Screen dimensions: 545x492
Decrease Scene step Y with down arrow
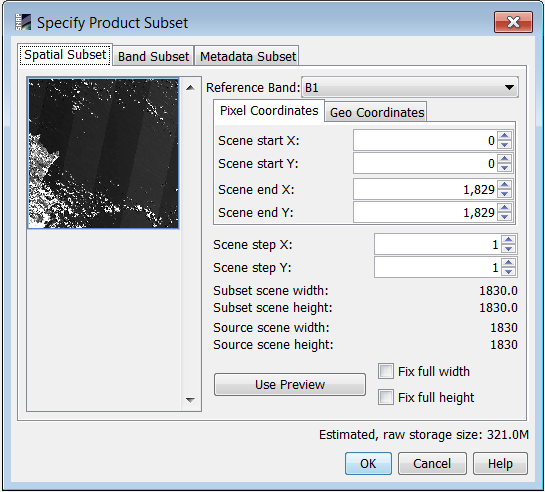[509, 272]
